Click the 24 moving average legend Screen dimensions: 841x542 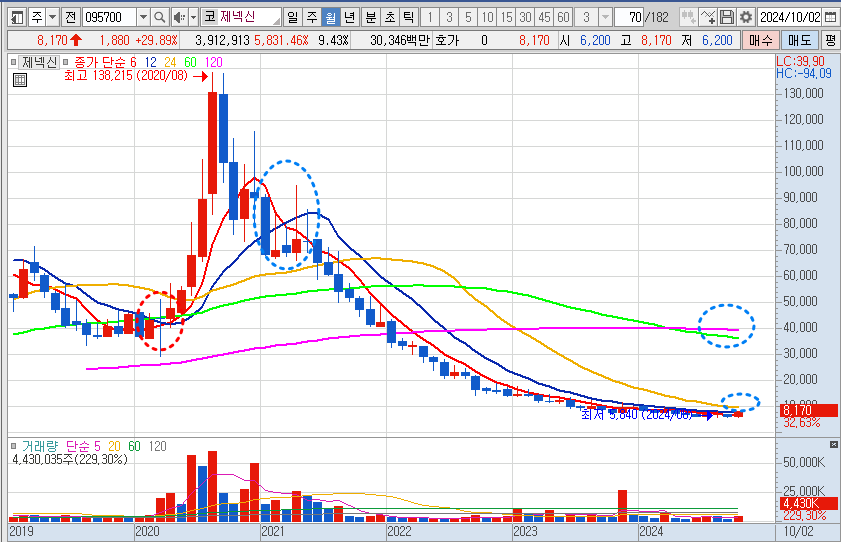170,62
